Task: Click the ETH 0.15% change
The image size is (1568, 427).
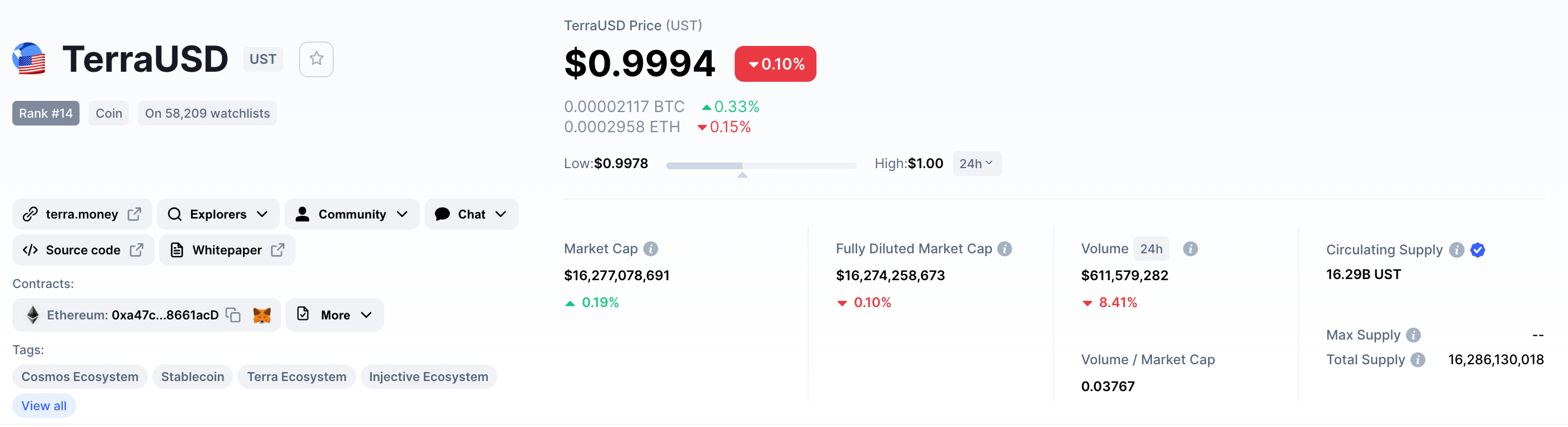Action: 724,127
